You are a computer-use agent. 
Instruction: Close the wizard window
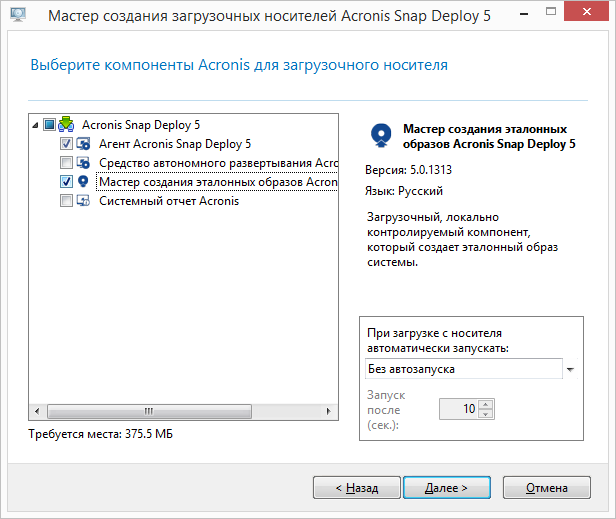tap(587, 11)
